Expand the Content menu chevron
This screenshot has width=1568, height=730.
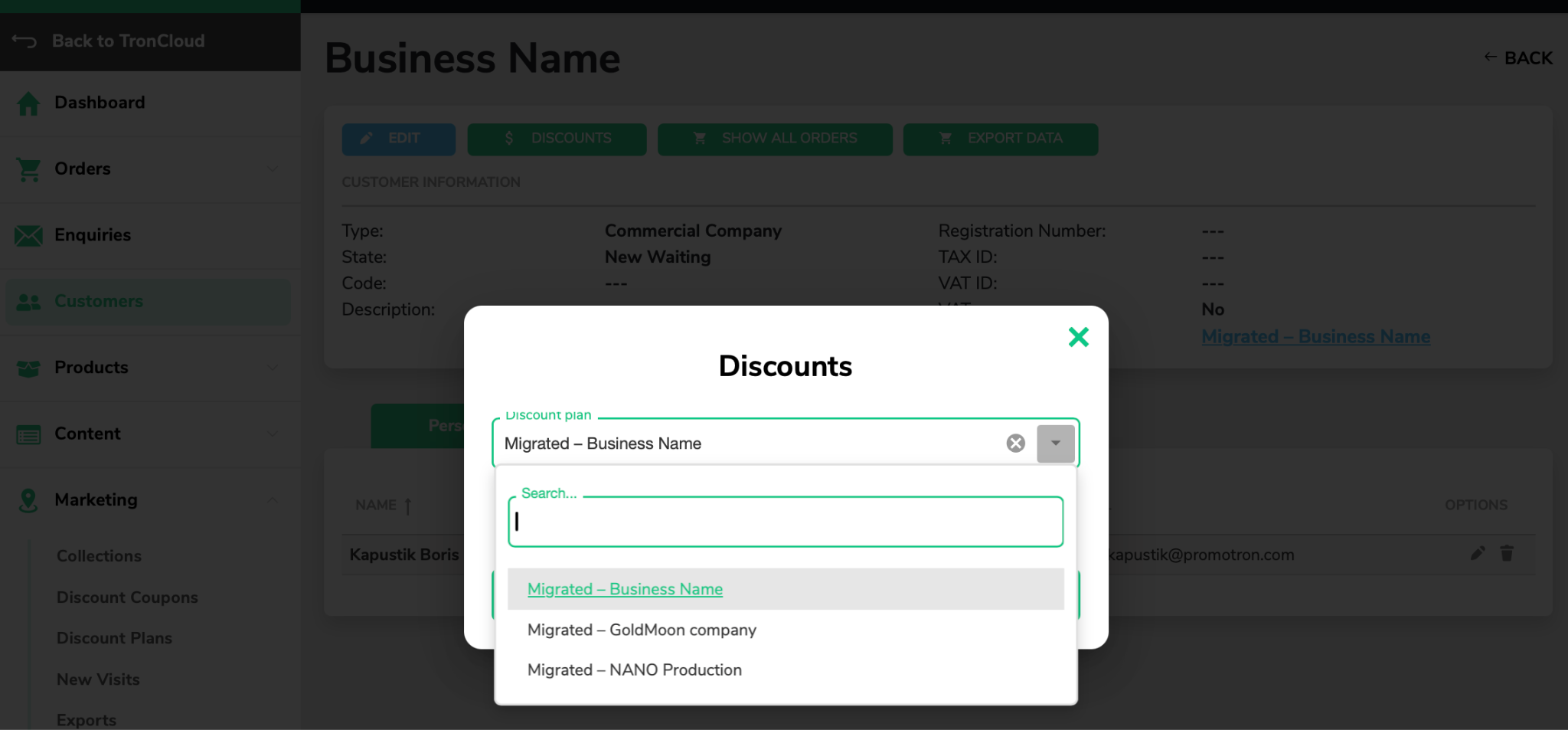pyautogui.click(x=273, y=434)
